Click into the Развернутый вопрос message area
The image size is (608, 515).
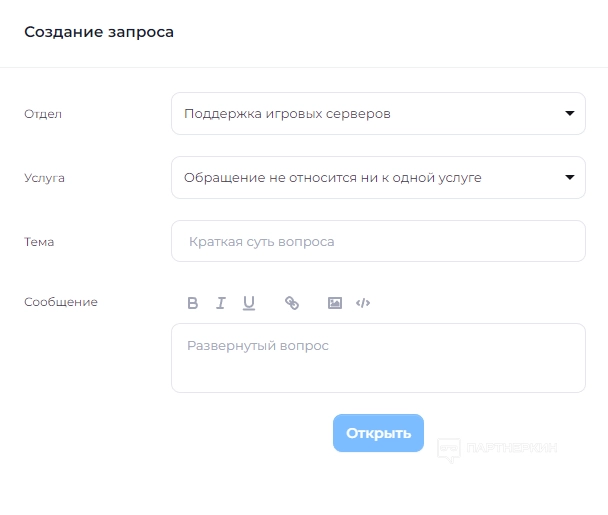378,358
